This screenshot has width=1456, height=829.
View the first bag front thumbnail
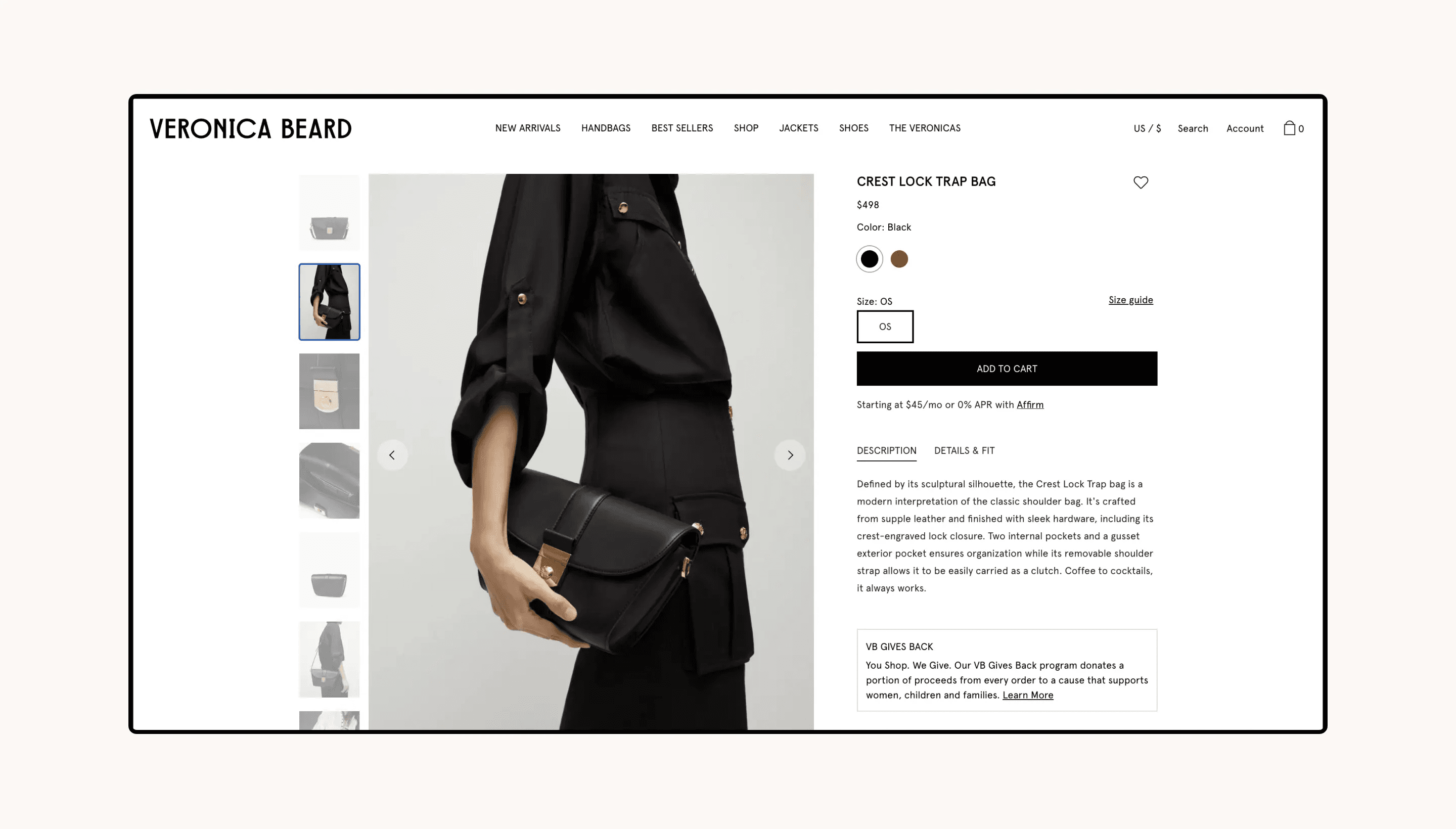[329, 212]
